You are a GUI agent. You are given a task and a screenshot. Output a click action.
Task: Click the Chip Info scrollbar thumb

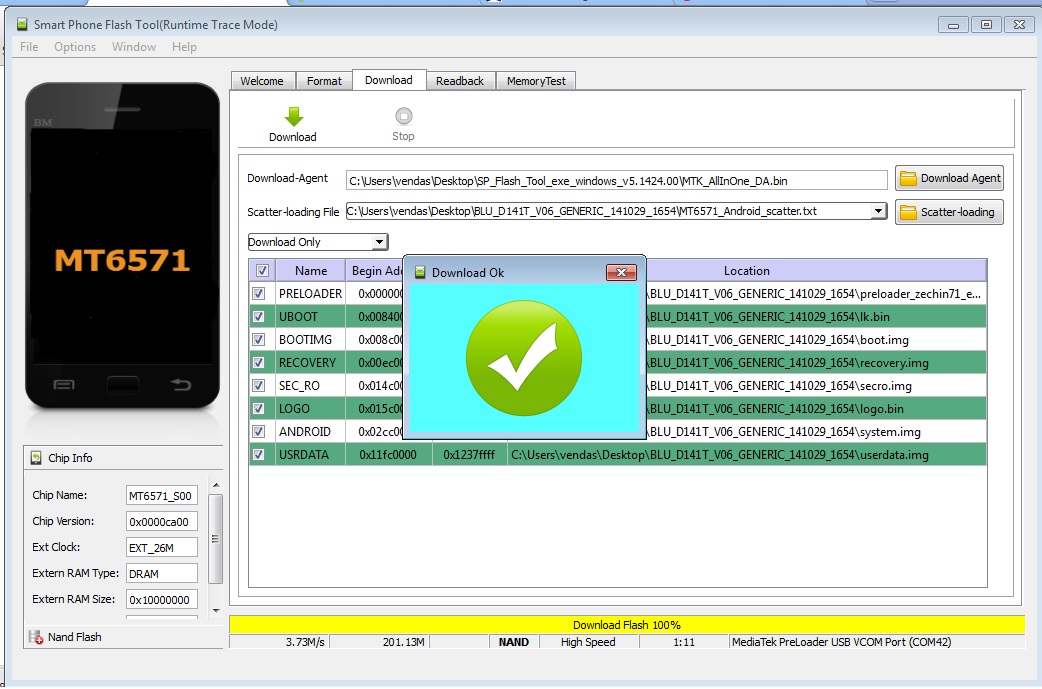click(x=215, y=539)
